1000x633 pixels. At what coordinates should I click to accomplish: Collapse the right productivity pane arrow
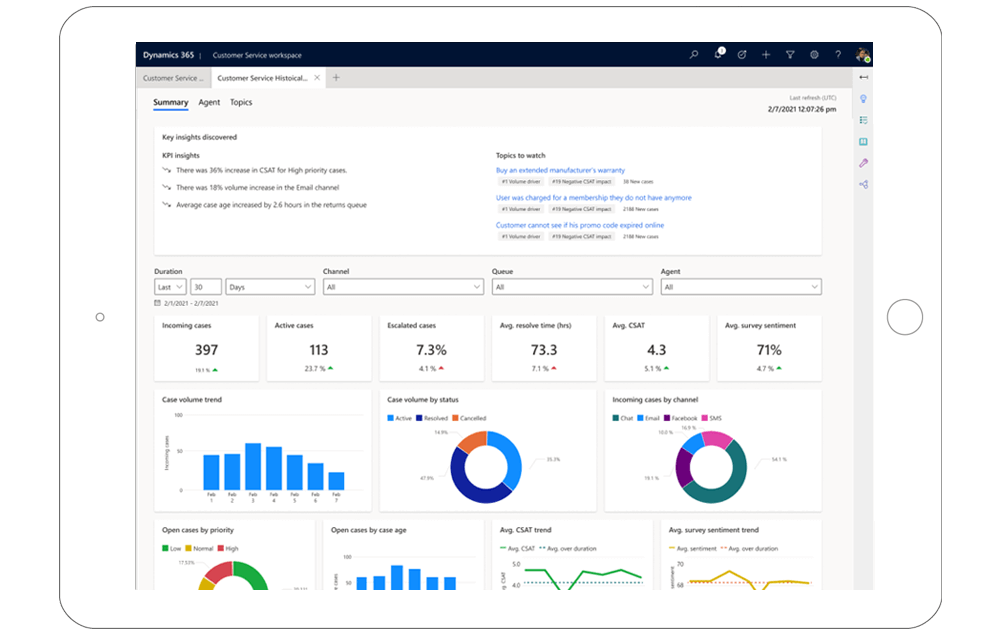(x=864, y=77)
